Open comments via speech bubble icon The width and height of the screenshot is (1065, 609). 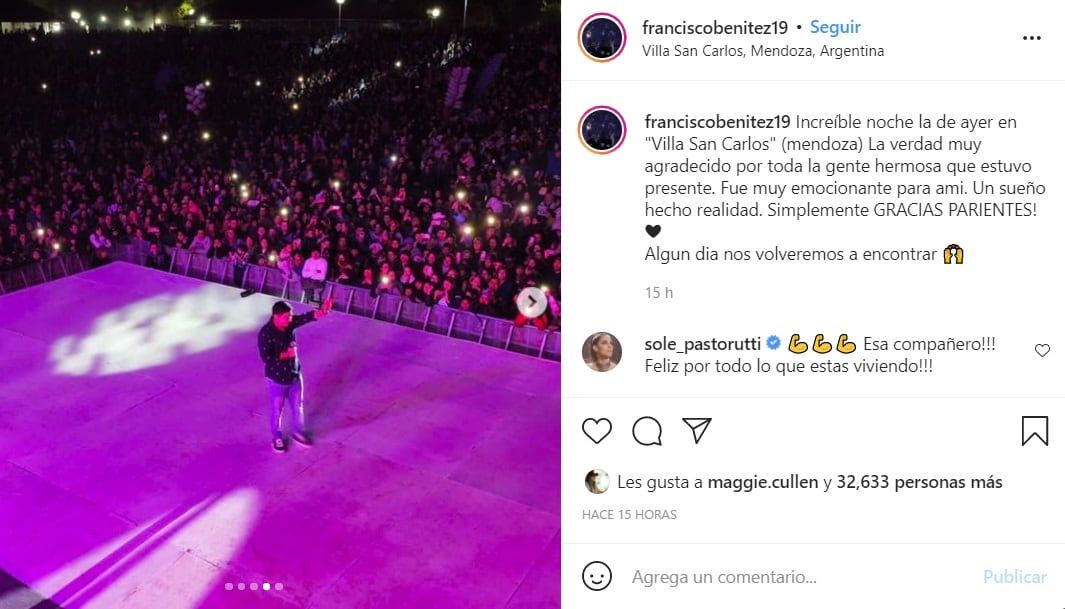[x=647, y=431]
